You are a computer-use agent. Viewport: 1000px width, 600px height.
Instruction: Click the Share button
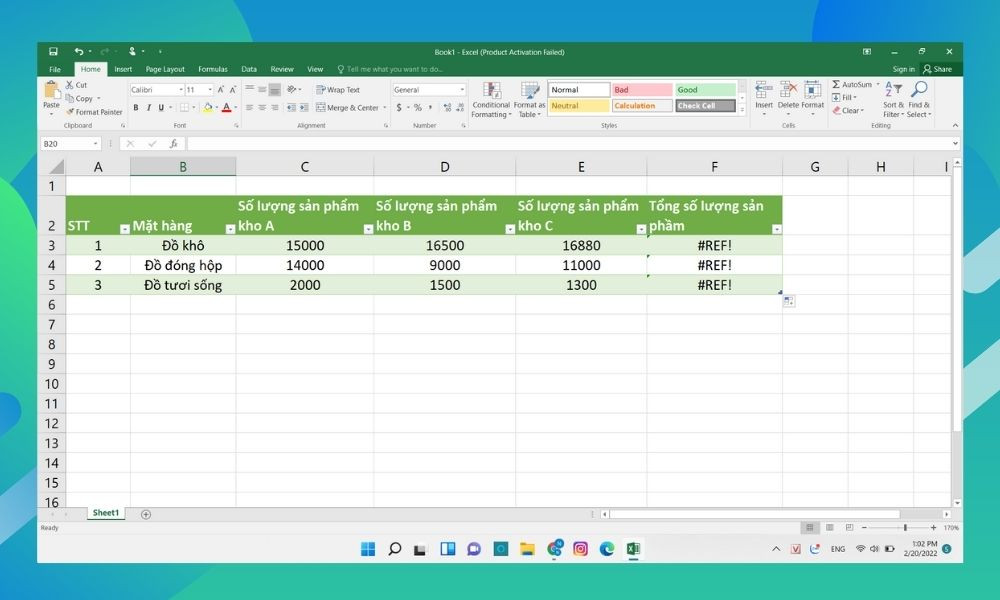pos(938,69)
